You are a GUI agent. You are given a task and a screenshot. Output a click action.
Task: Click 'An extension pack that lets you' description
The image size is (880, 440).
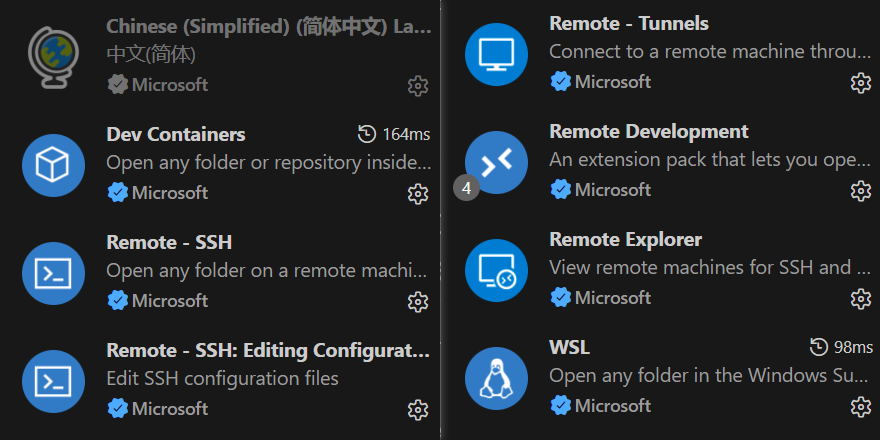pyautogui.click(x=710, y=159)
